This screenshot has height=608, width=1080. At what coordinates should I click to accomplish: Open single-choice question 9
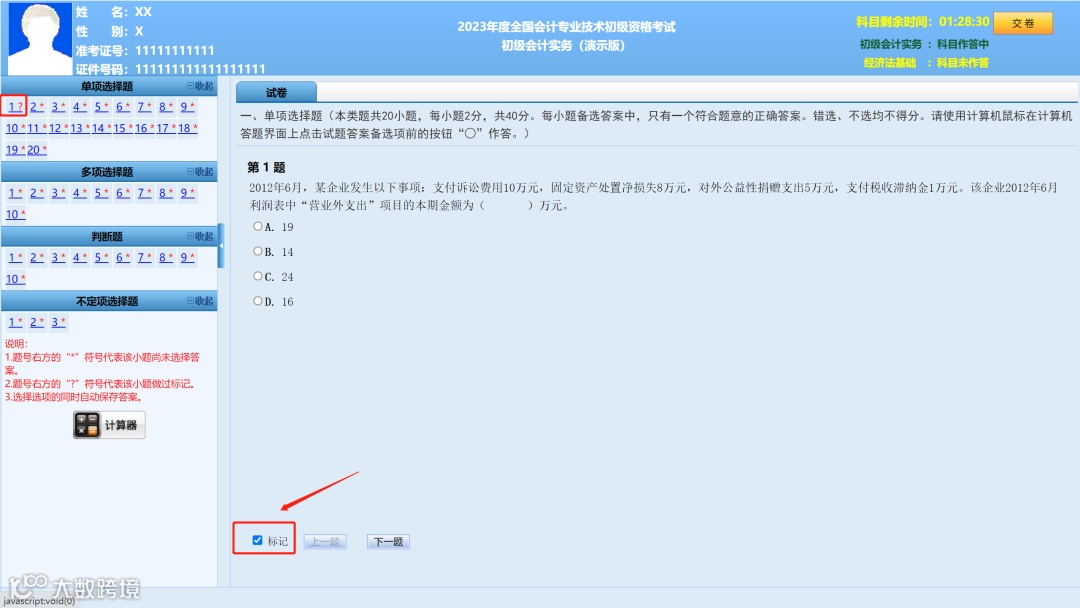[x=187, y=107]
